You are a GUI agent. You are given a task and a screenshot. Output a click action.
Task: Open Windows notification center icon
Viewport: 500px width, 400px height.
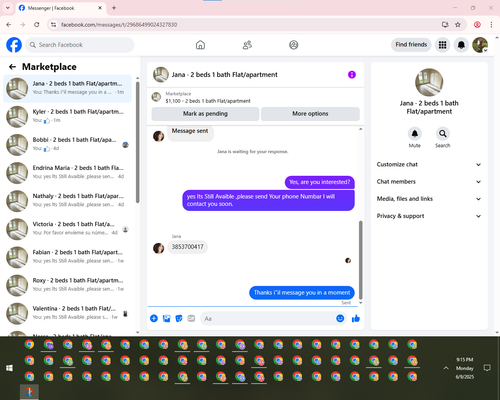487,368
